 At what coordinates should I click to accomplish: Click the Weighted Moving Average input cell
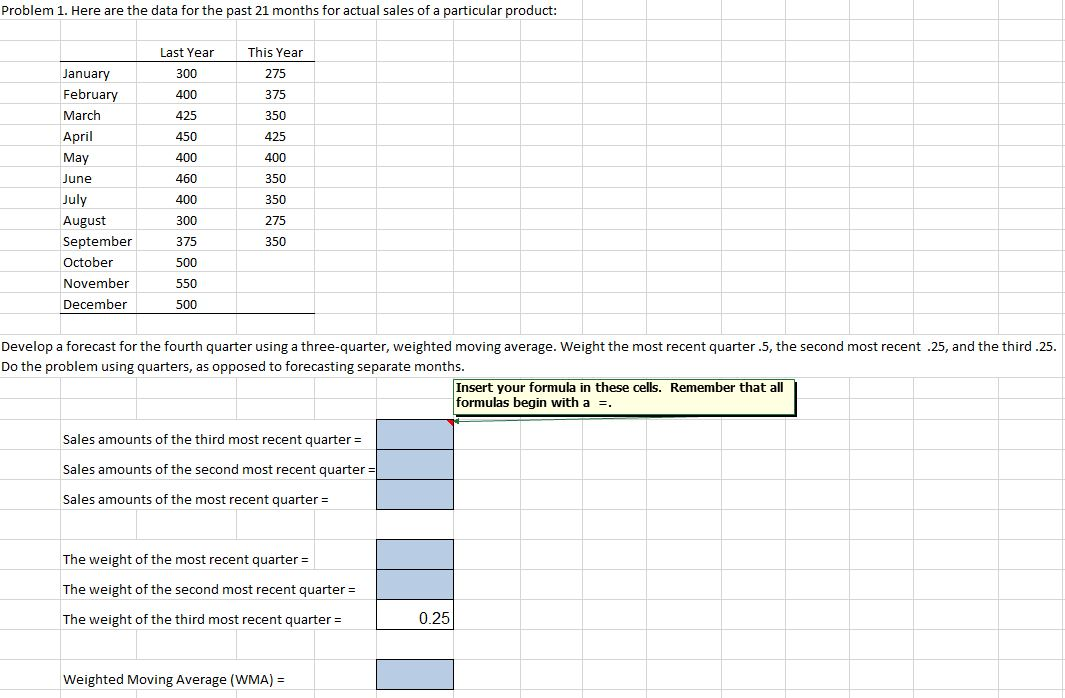coord(414,675)
